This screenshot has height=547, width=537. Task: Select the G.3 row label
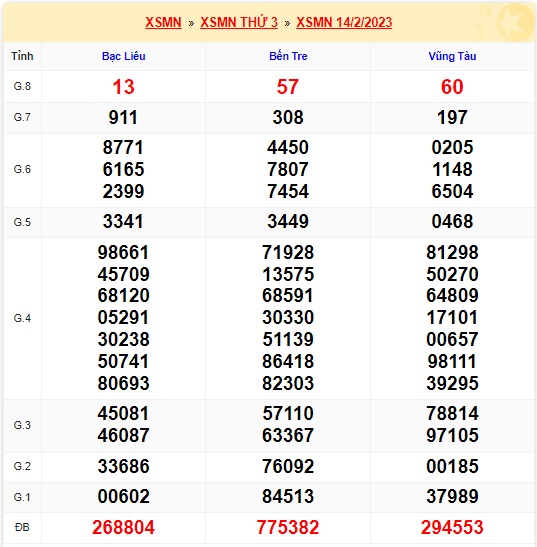[22, 425]
